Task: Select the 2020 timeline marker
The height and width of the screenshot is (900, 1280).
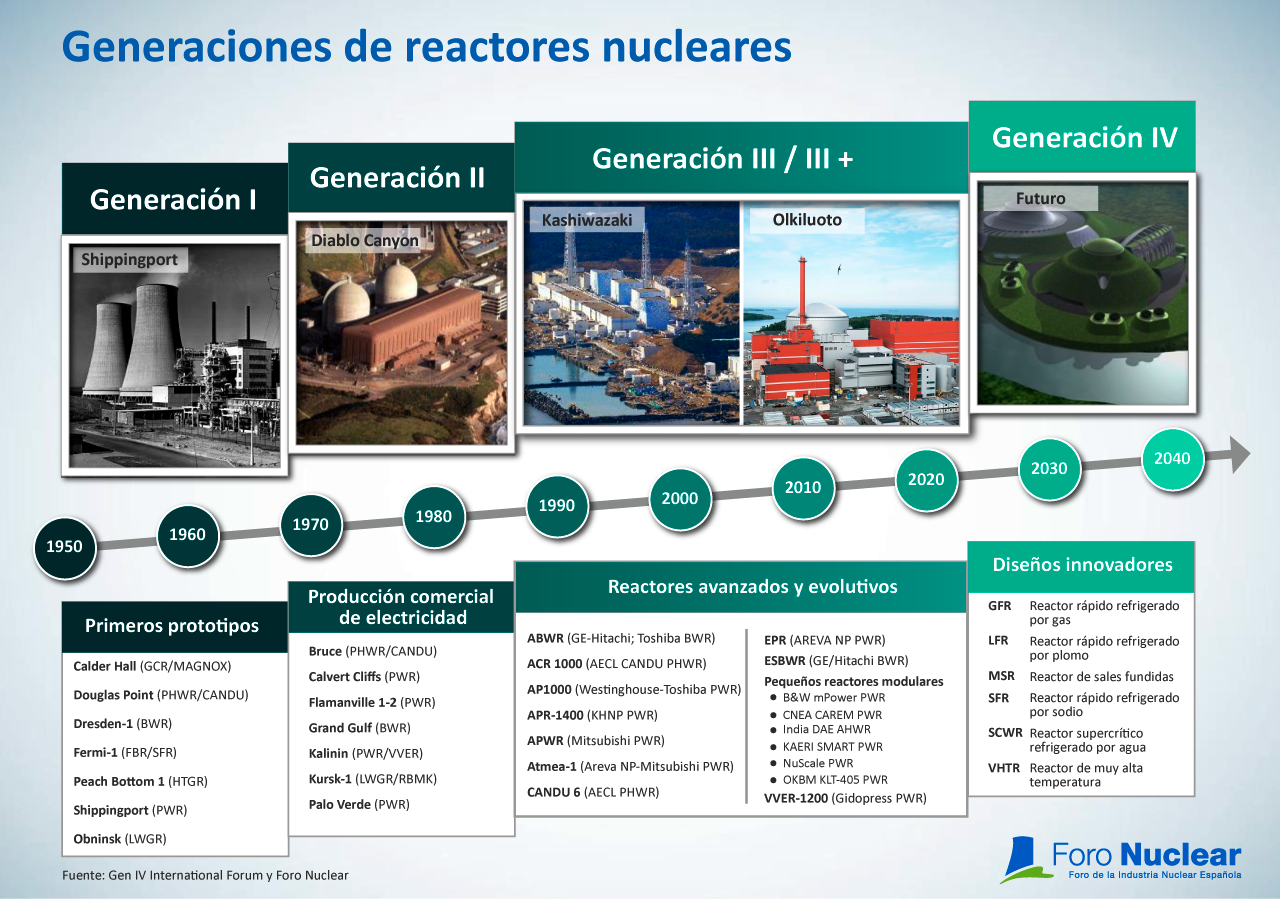Action: [926, 480]
